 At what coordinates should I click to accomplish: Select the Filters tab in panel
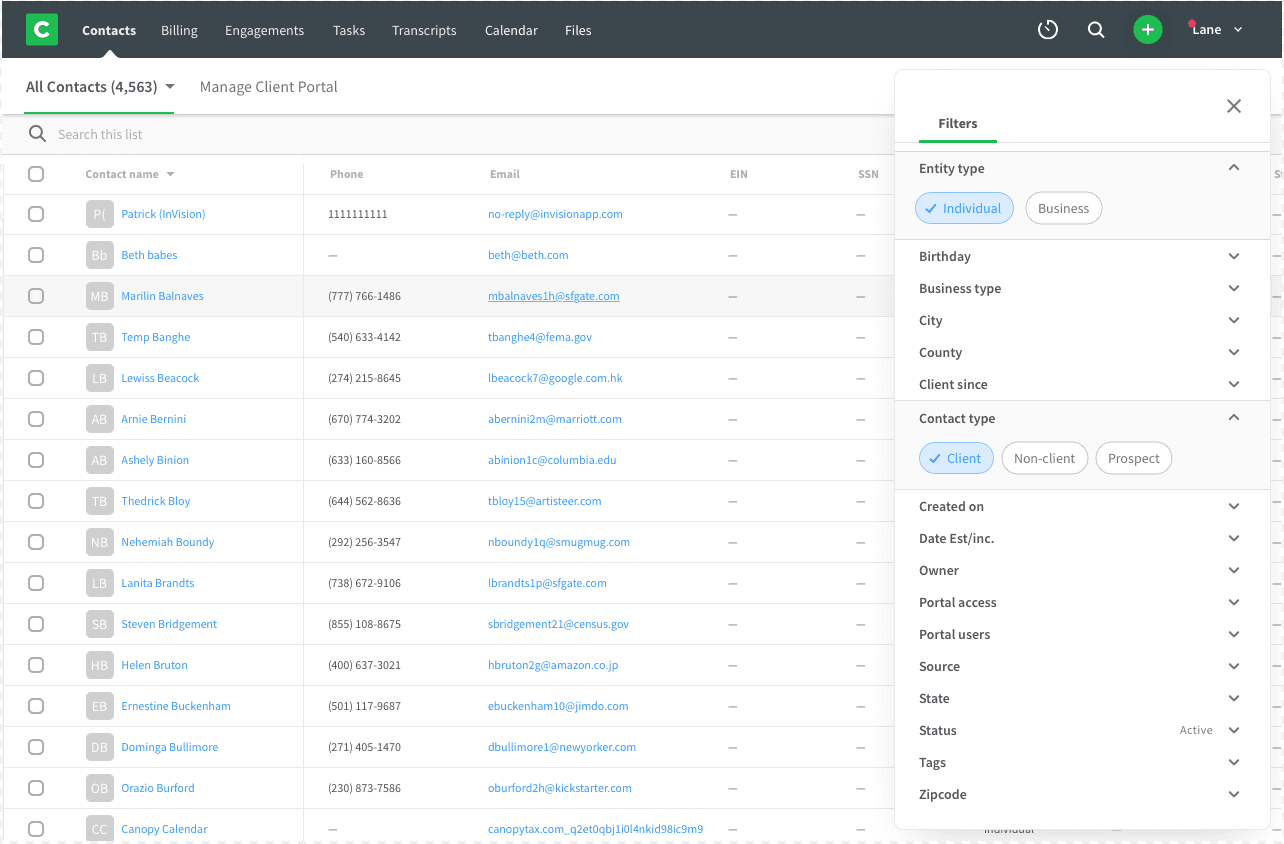click(958, 123)
